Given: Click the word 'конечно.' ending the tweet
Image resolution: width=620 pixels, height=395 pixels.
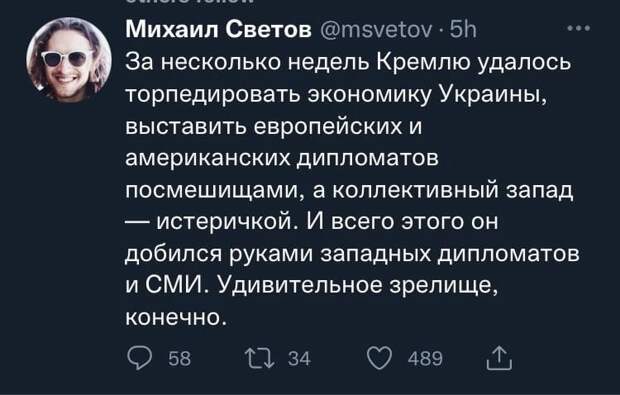Looking at the screenshot, I should (177, 317).
